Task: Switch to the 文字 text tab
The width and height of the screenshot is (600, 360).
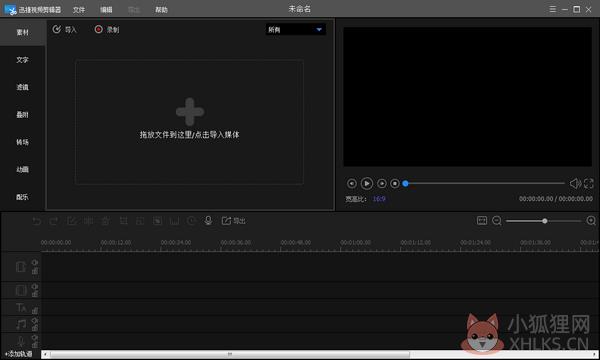Action: coord(23,60)
